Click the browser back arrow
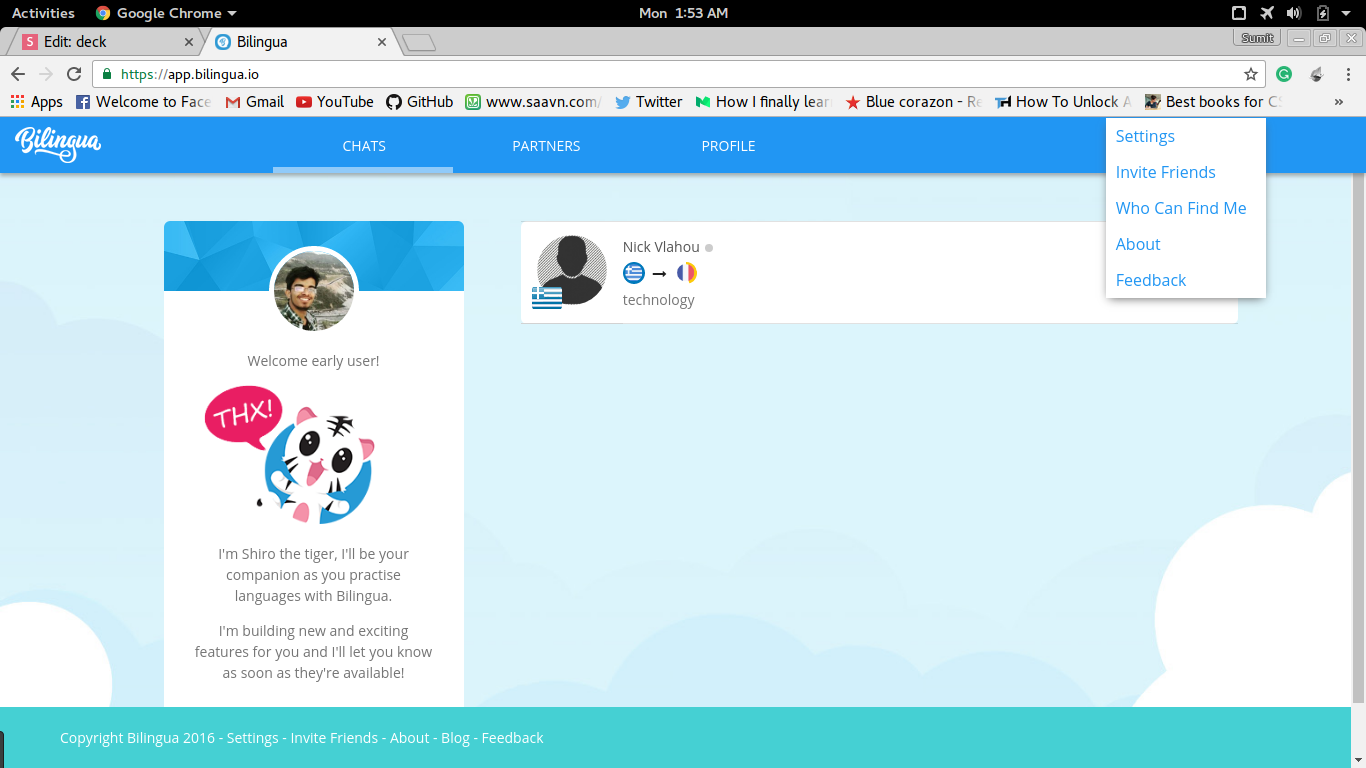Viewport: 1366px width, 768px height. click(18, 74)
